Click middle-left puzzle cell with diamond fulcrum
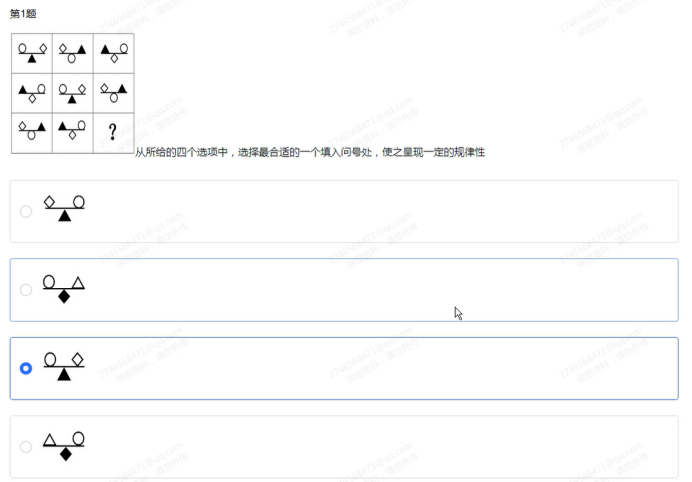 tap(32, 92)
